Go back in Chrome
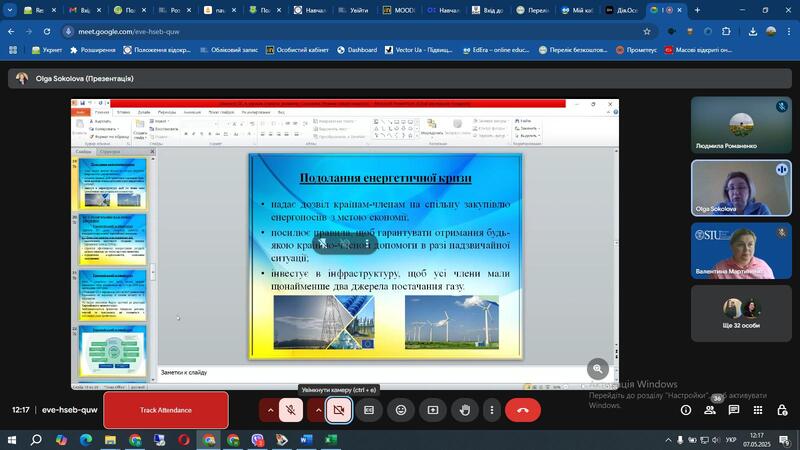Viewport: 800px width, 450px height. tap(11, 32)
